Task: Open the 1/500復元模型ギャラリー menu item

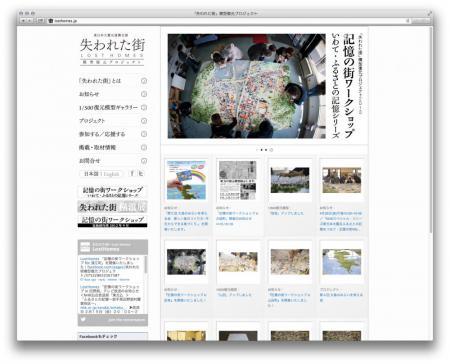Action: (x=112, y=107)
